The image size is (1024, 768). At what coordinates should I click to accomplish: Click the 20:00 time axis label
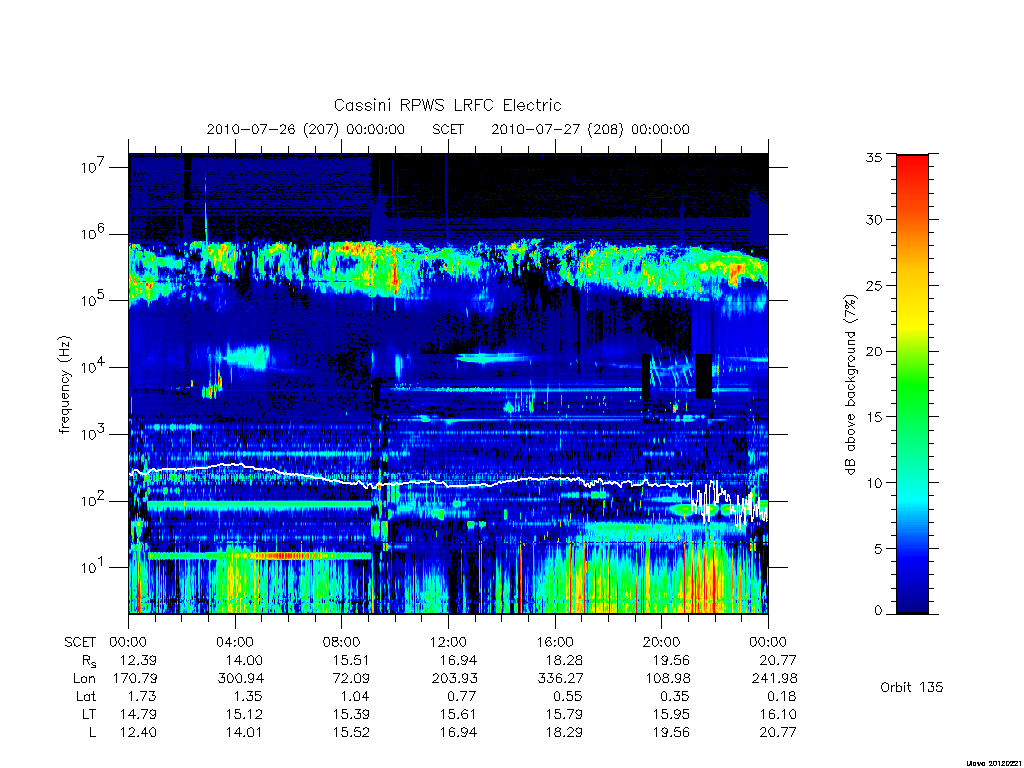click(662, 642)
